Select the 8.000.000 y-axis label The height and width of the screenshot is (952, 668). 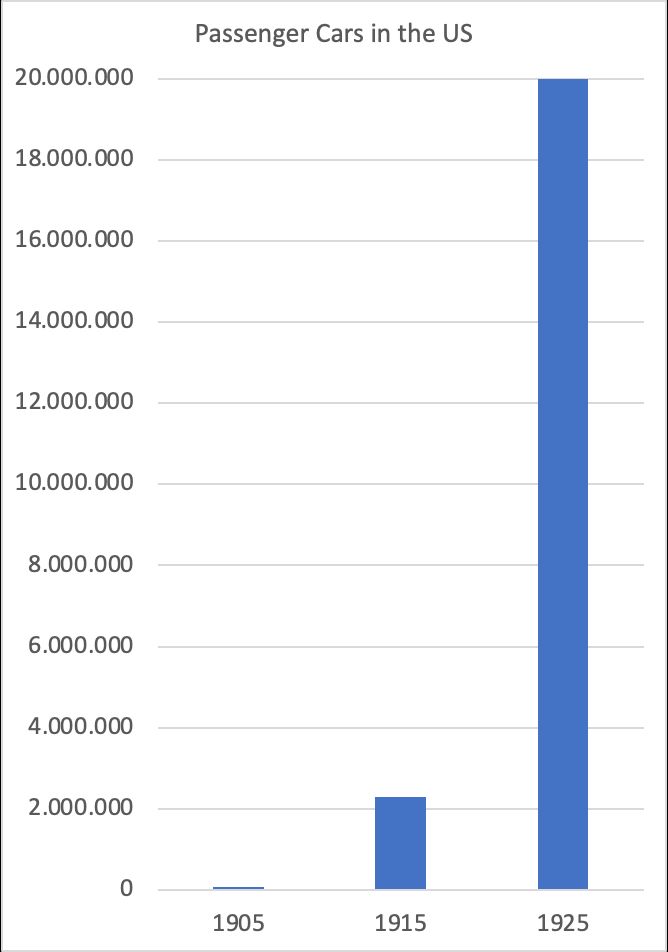(x=82, y=565)
